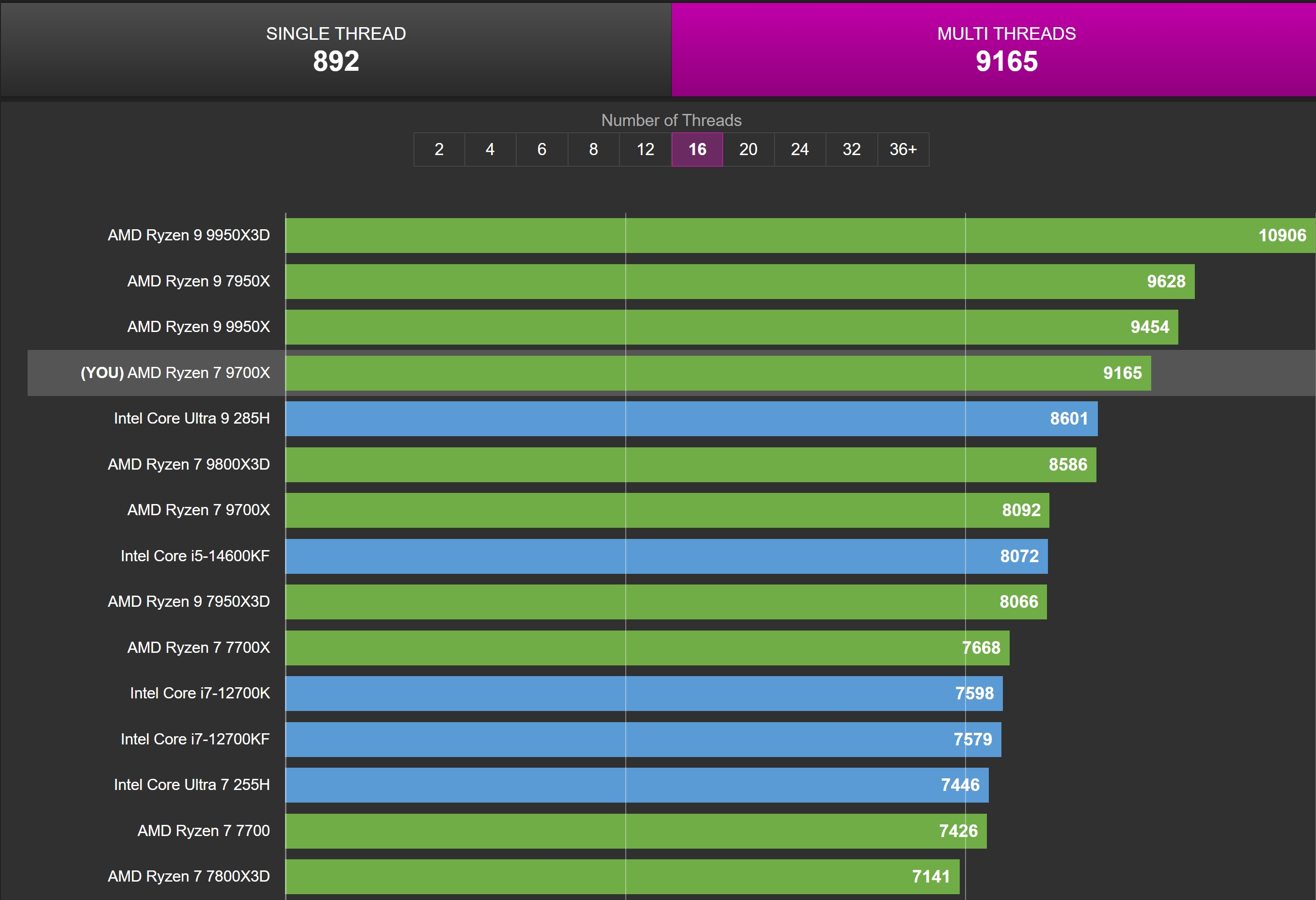Click the AMD Ryzen 9 7950X3D label

click(189, 602)
